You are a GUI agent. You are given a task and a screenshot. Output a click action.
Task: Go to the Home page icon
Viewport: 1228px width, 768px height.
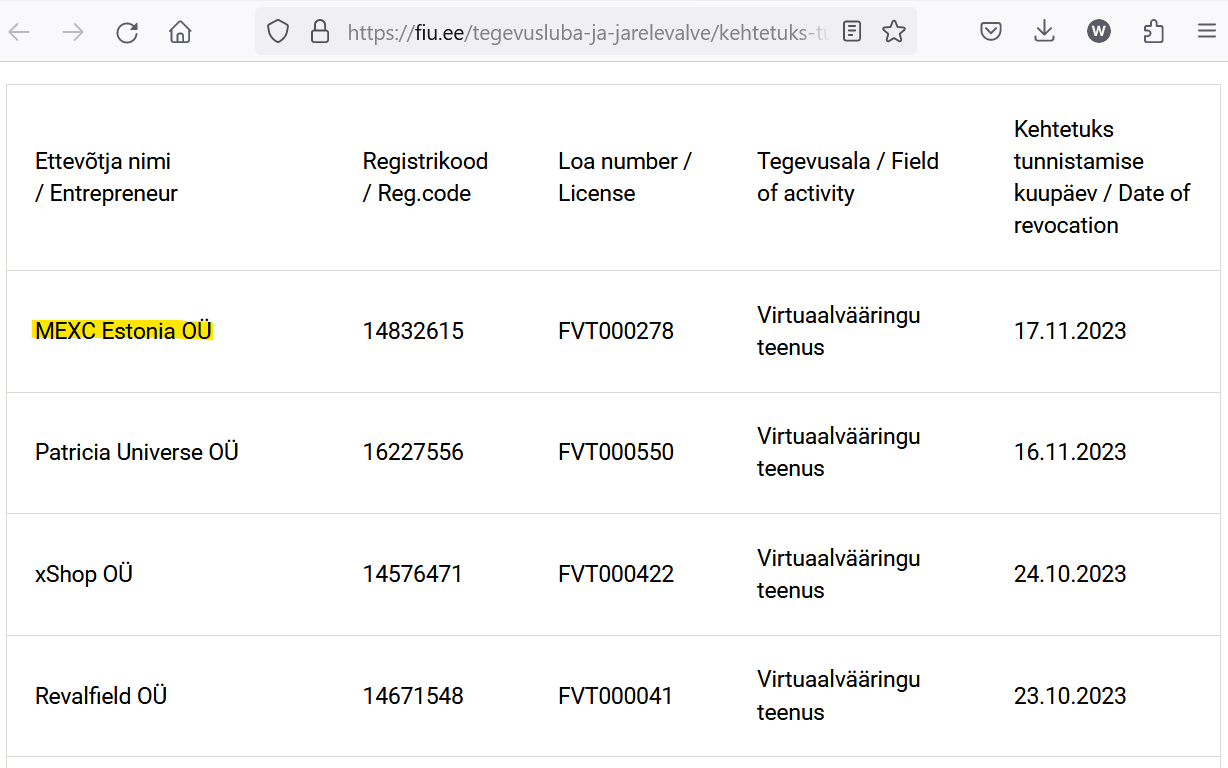(x=180, y=32)
